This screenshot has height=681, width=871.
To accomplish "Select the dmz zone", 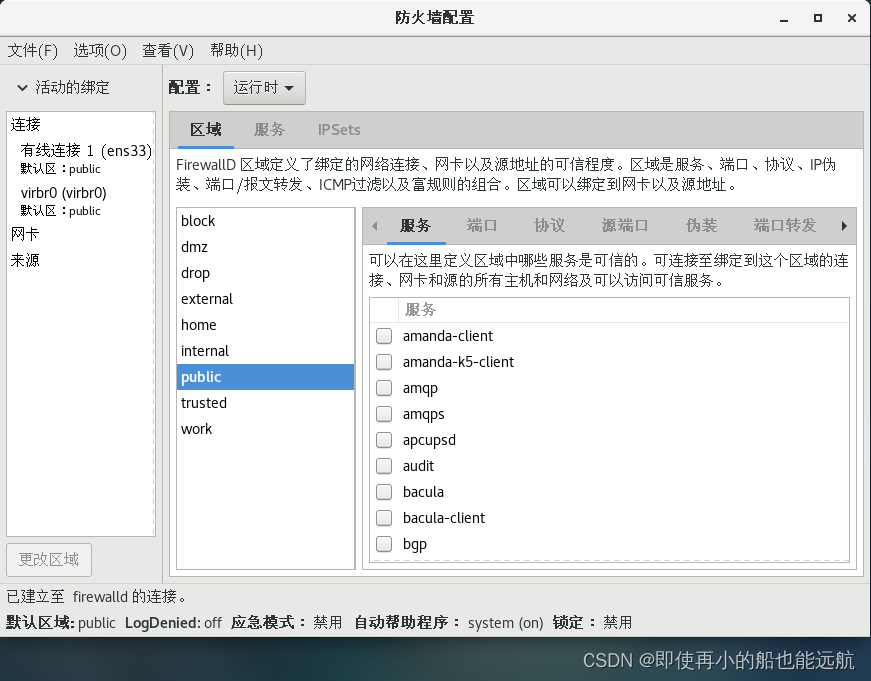I will coord(266,247).
